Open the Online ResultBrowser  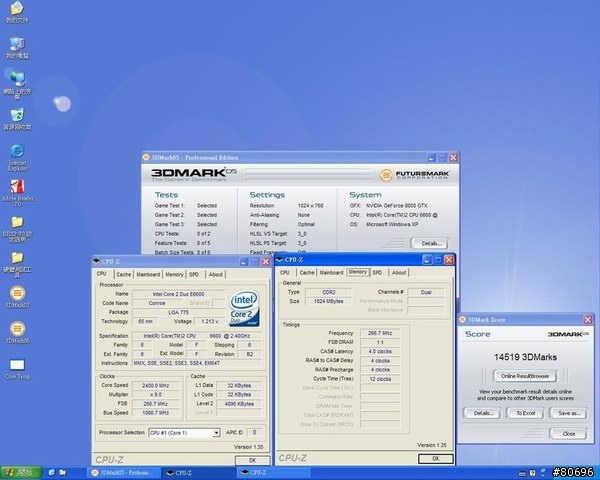(525, 376)
